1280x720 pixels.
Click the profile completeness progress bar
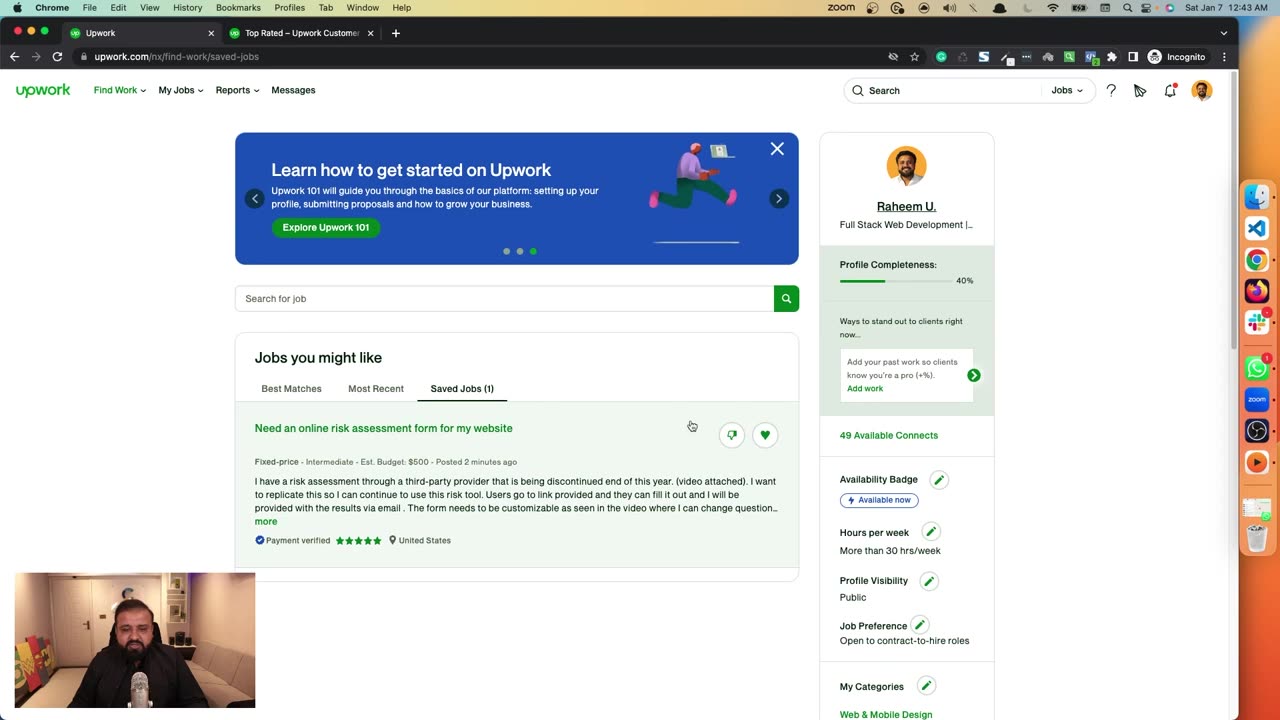point(894,281)
